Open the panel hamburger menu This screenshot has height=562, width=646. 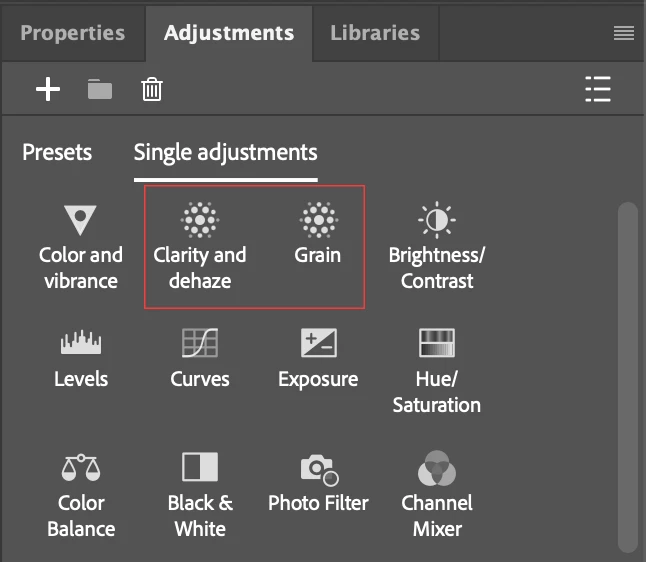click(623, 33)
